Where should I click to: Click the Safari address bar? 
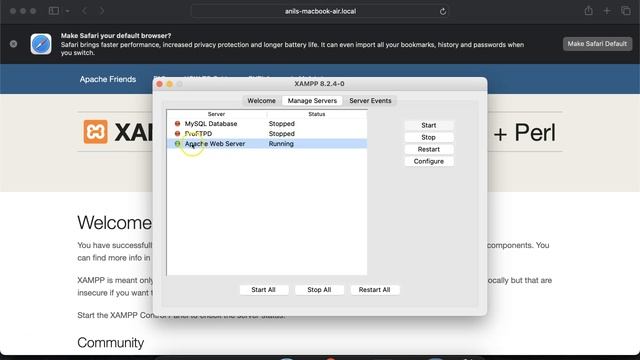pos(320,11)
